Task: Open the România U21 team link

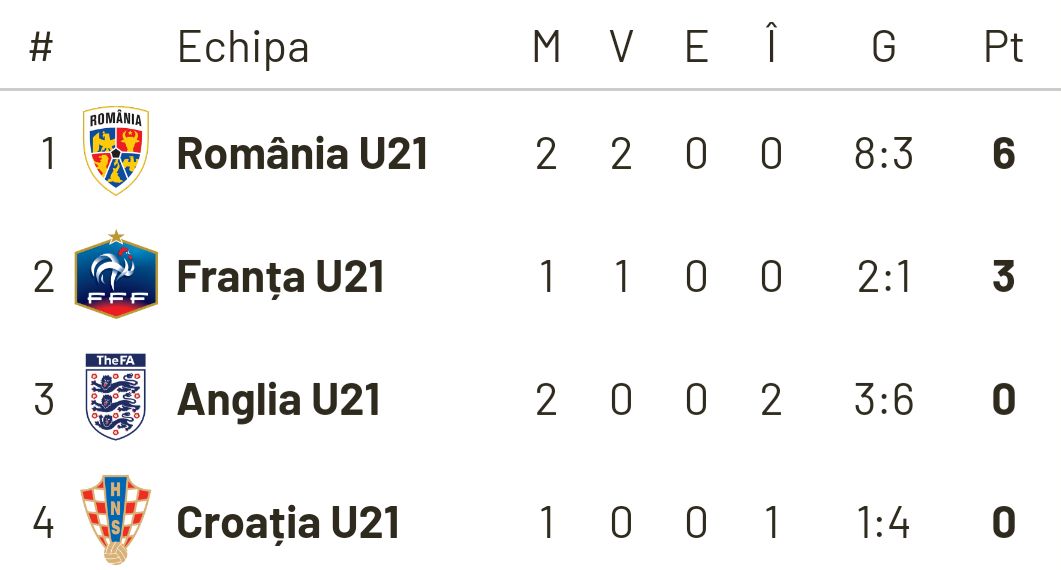Action: tap(302, 154)
